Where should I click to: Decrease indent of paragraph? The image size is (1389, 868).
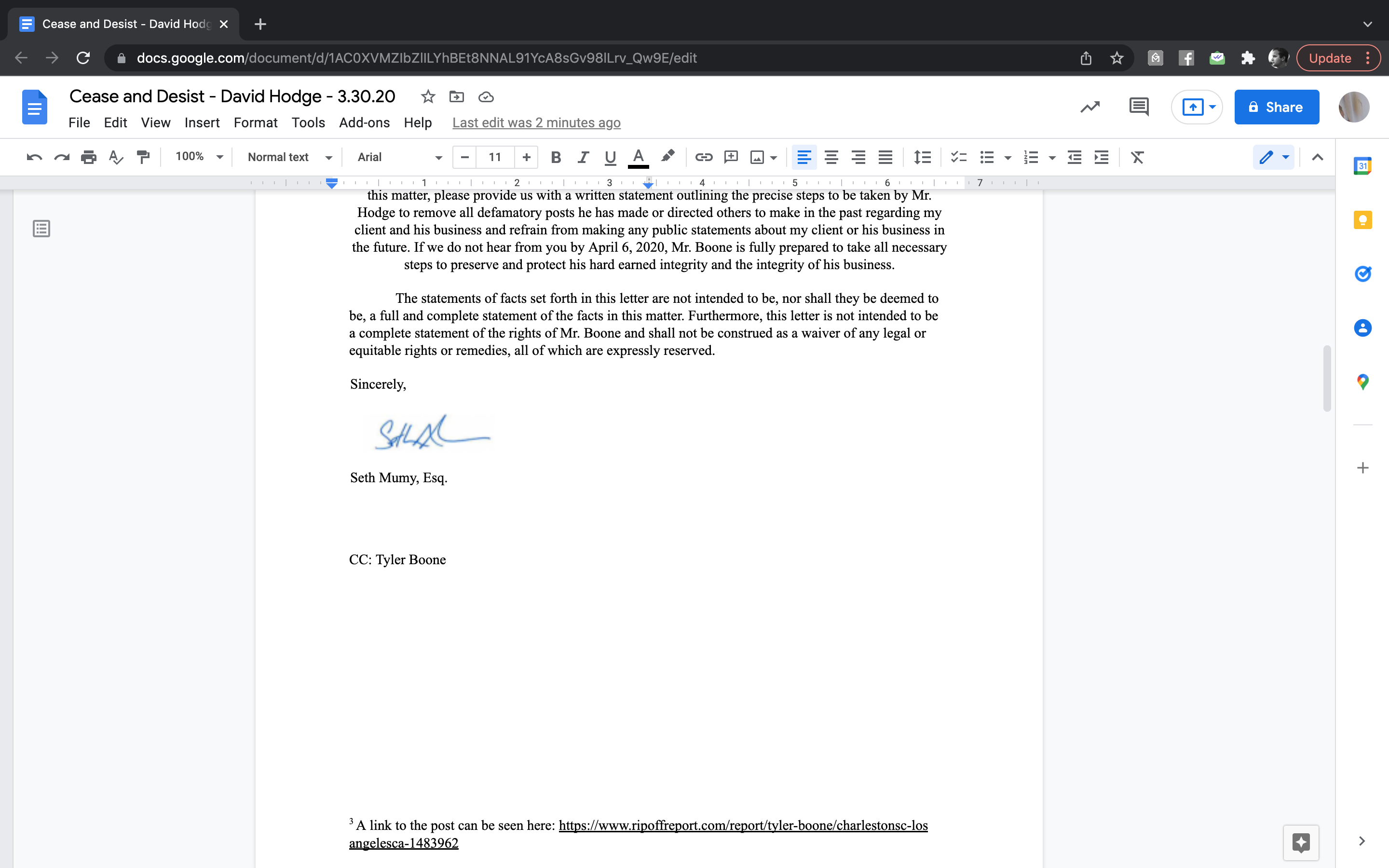pos(1075,157)
